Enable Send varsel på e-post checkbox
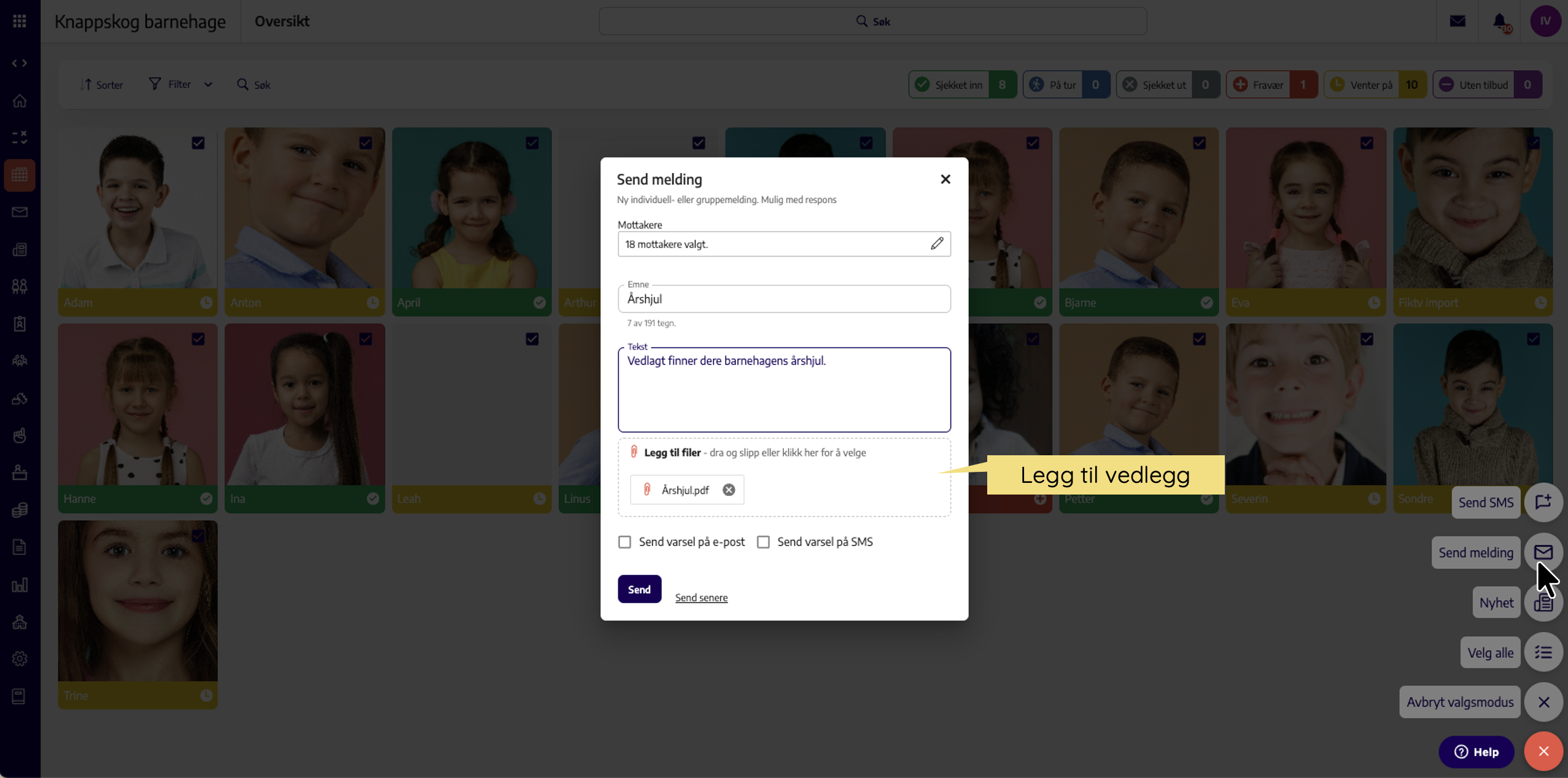The image size is (1568, 778). coord(624,542)
